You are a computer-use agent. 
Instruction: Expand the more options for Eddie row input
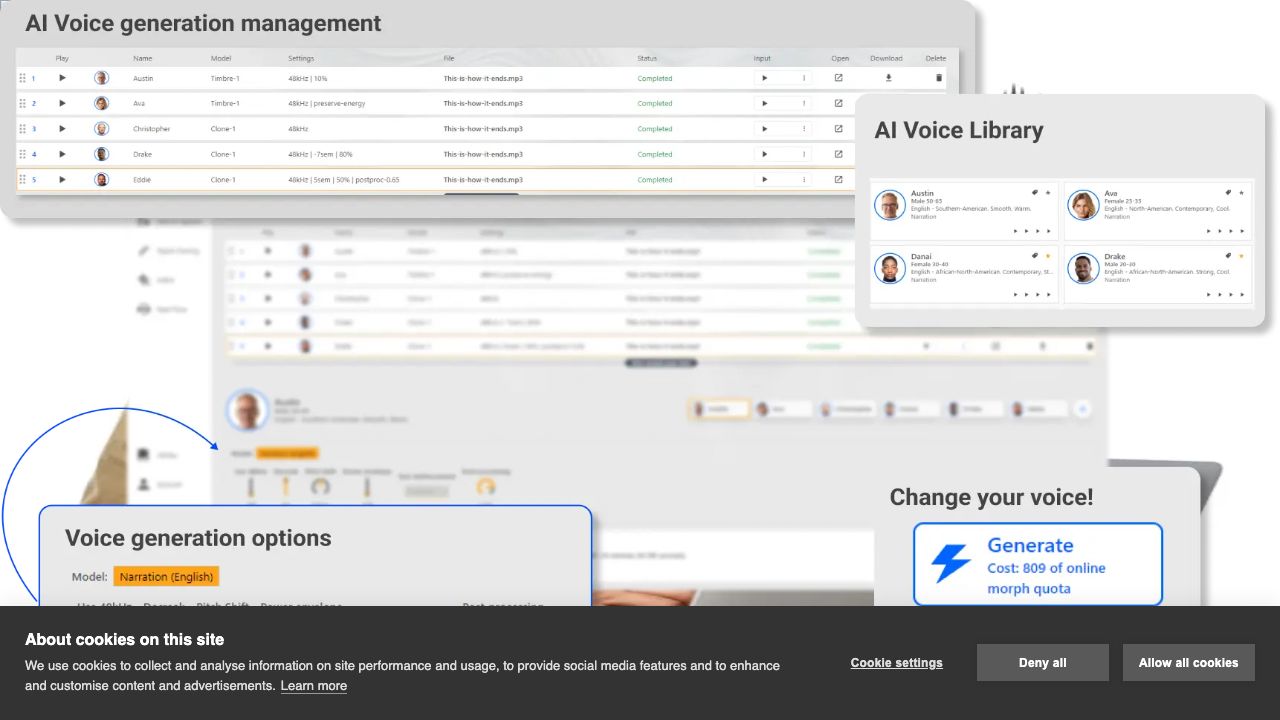click(804, 180)
